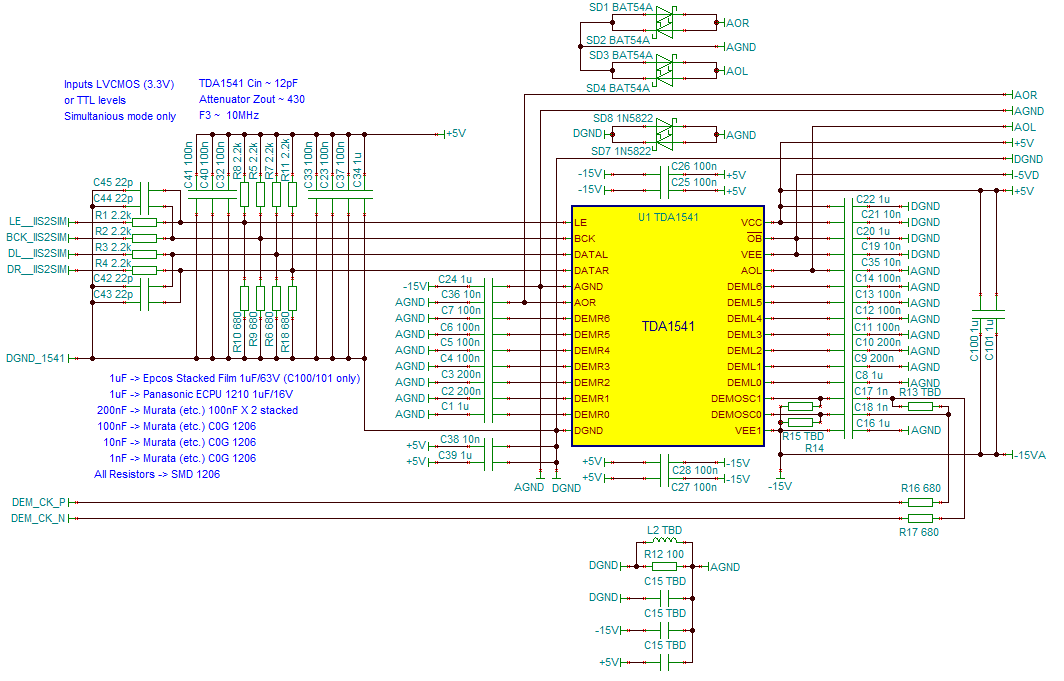Click the DEM_CK_N port label

coord(39,519)
